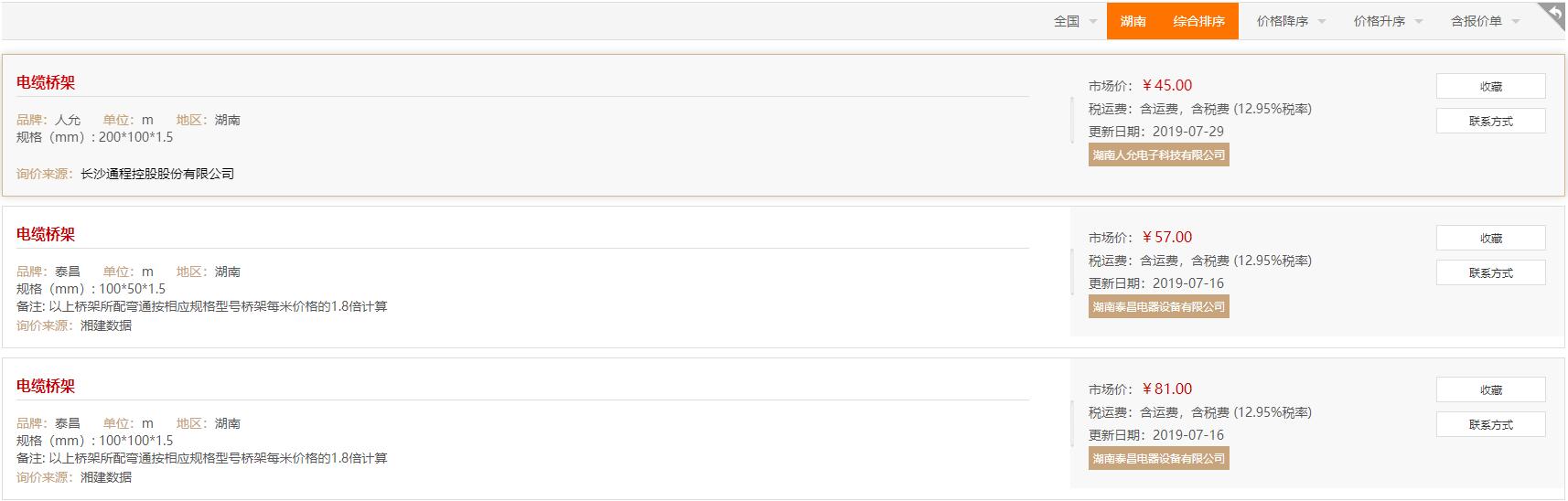Click the gray back-arrow corner icon
This screenshot has width=1568, height=501.
pos(1552,16)
